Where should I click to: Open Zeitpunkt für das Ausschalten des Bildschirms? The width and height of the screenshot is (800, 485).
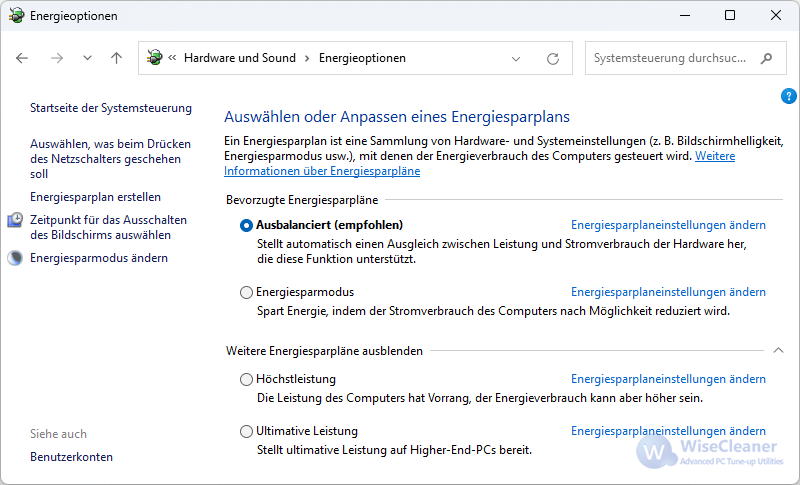coord(108,227)
